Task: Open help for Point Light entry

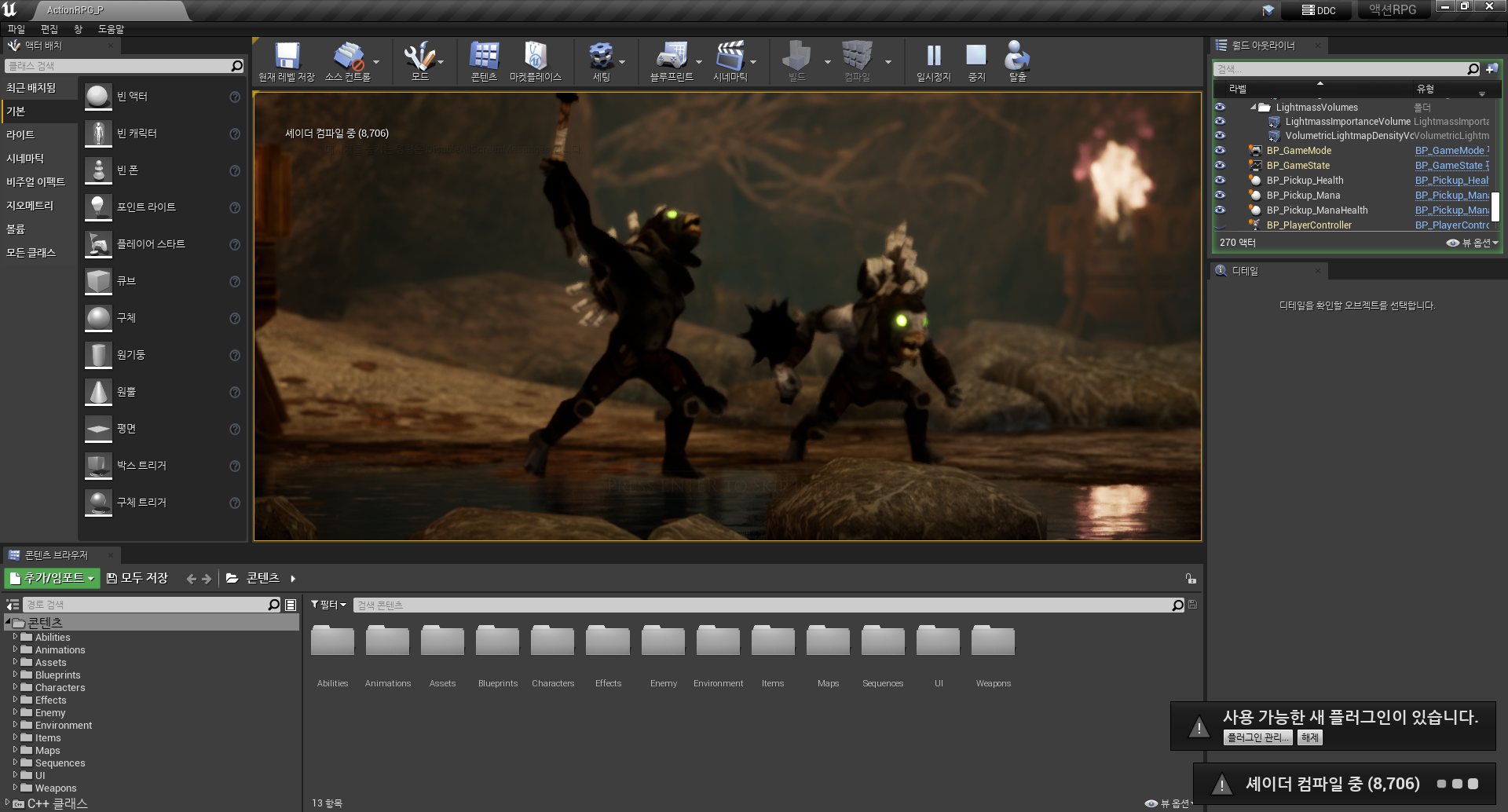Action: coord(235,207)
